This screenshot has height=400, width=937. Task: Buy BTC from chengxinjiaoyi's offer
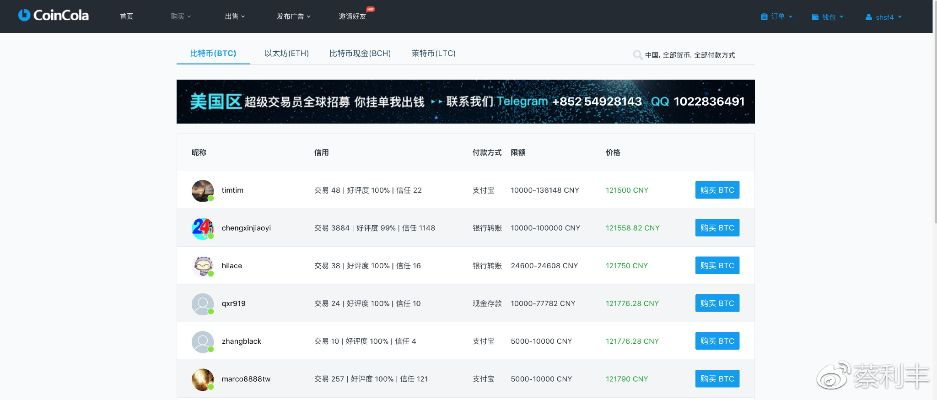tap(717, 228)
